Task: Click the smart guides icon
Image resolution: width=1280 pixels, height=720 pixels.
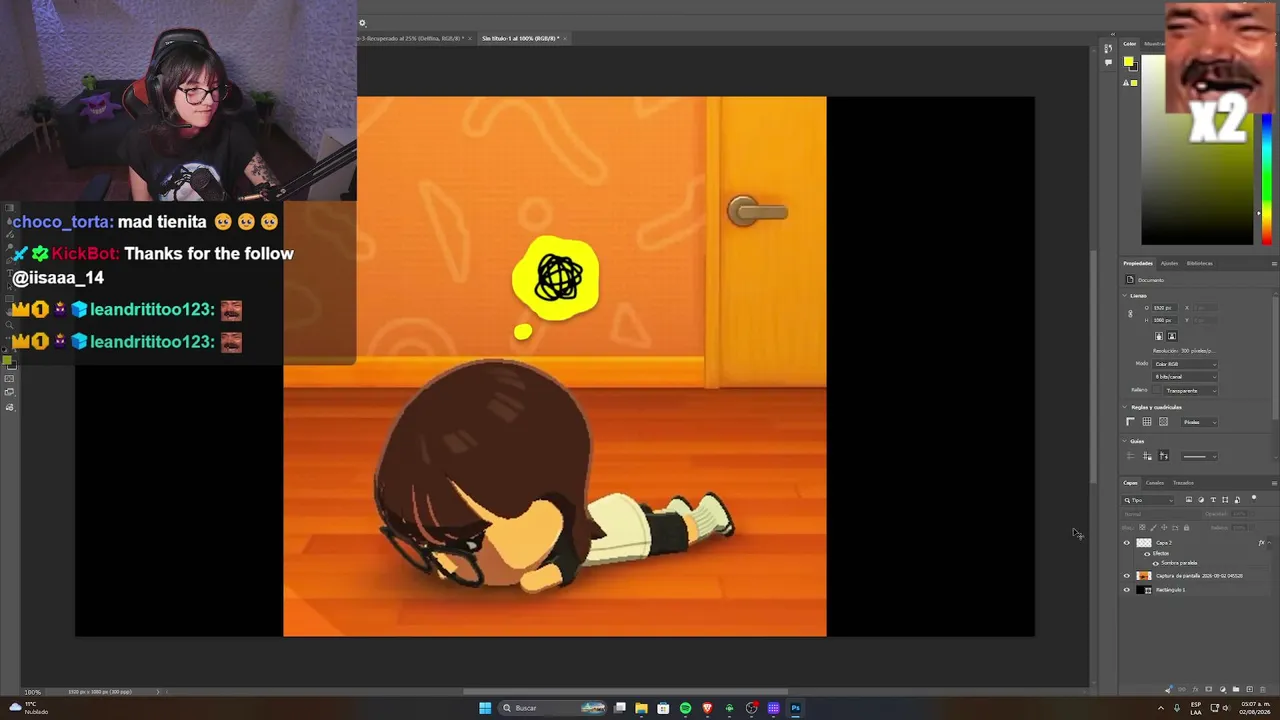Action: pos(1164,456)
